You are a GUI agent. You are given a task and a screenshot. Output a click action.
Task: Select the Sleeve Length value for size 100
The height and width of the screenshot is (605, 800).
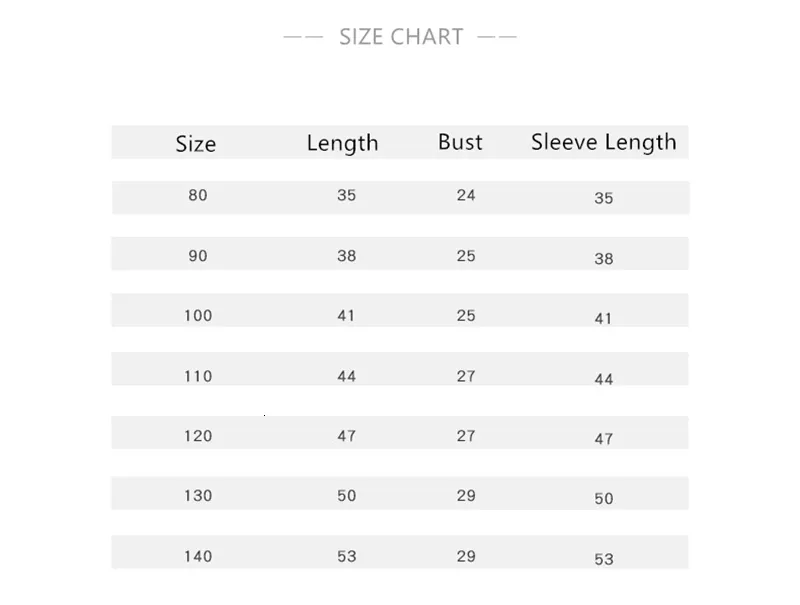coord(603,319)
